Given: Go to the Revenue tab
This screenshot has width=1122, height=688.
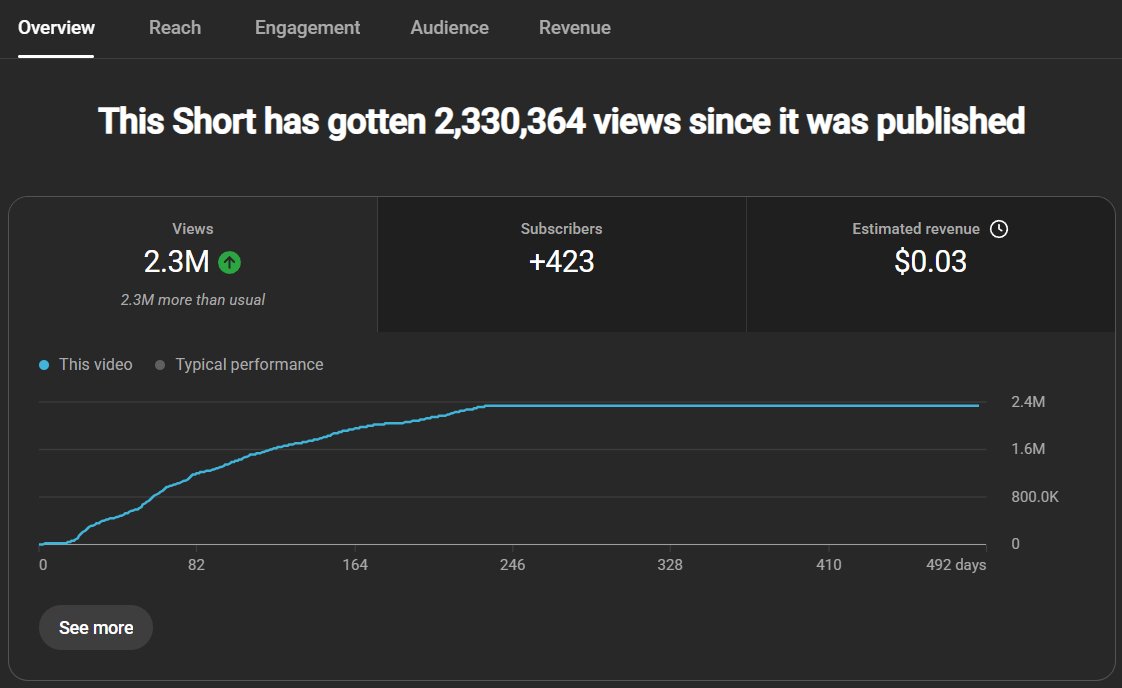Looking at the screenshot, I should pyautogui.click(x=575, y=28).
